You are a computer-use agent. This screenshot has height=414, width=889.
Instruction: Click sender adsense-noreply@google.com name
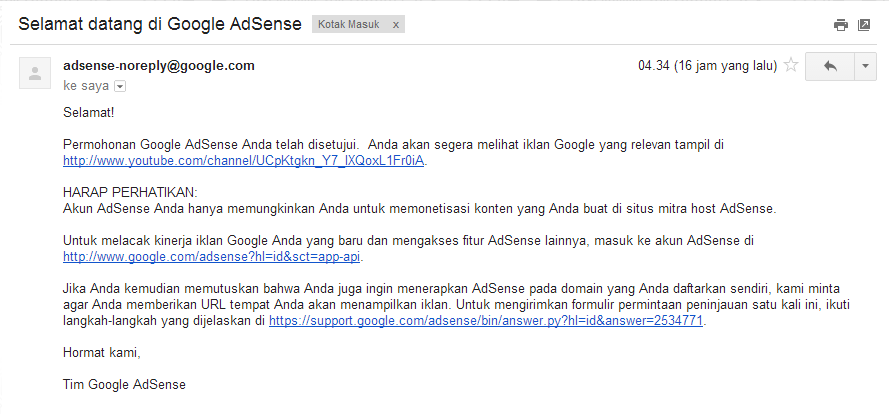[x=159, y=66]
